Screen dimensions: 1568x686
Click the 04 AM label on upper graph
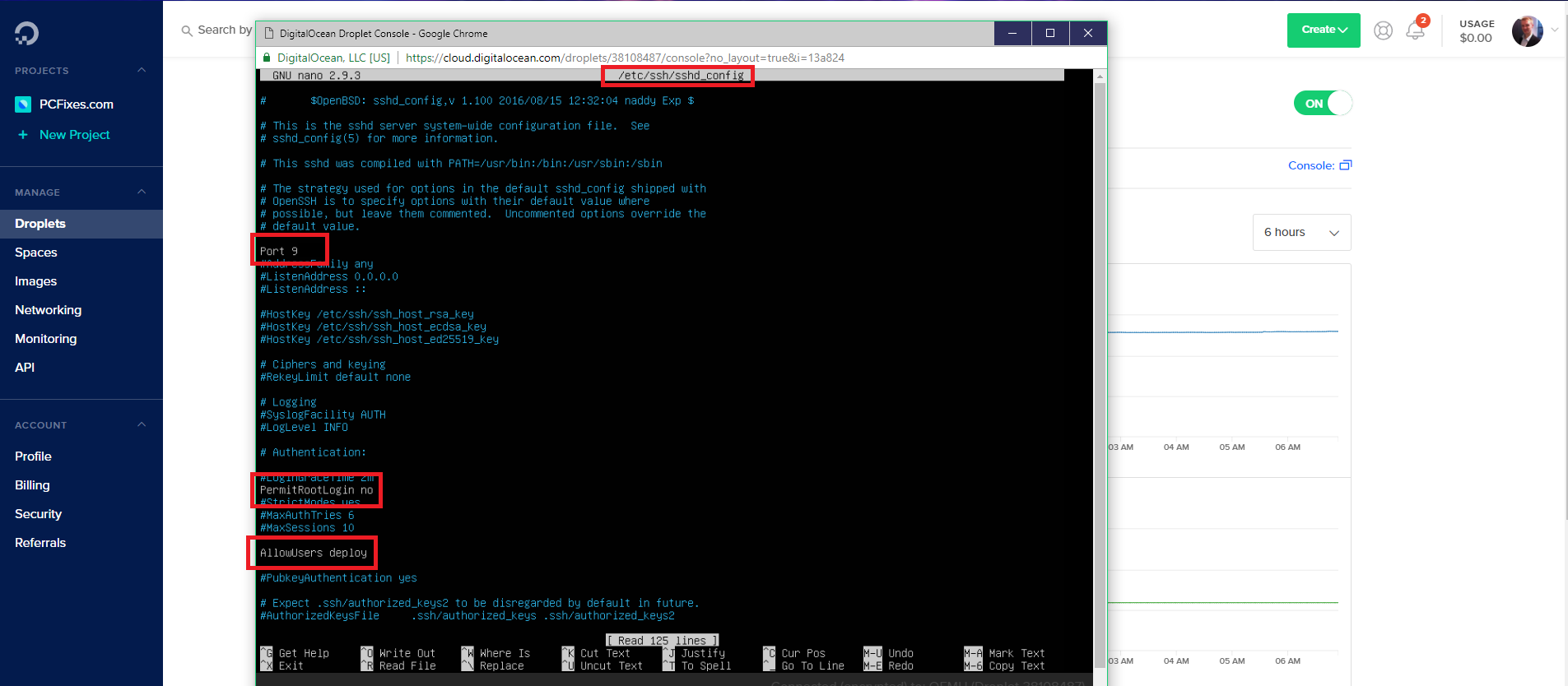(x=1176, y=447)
